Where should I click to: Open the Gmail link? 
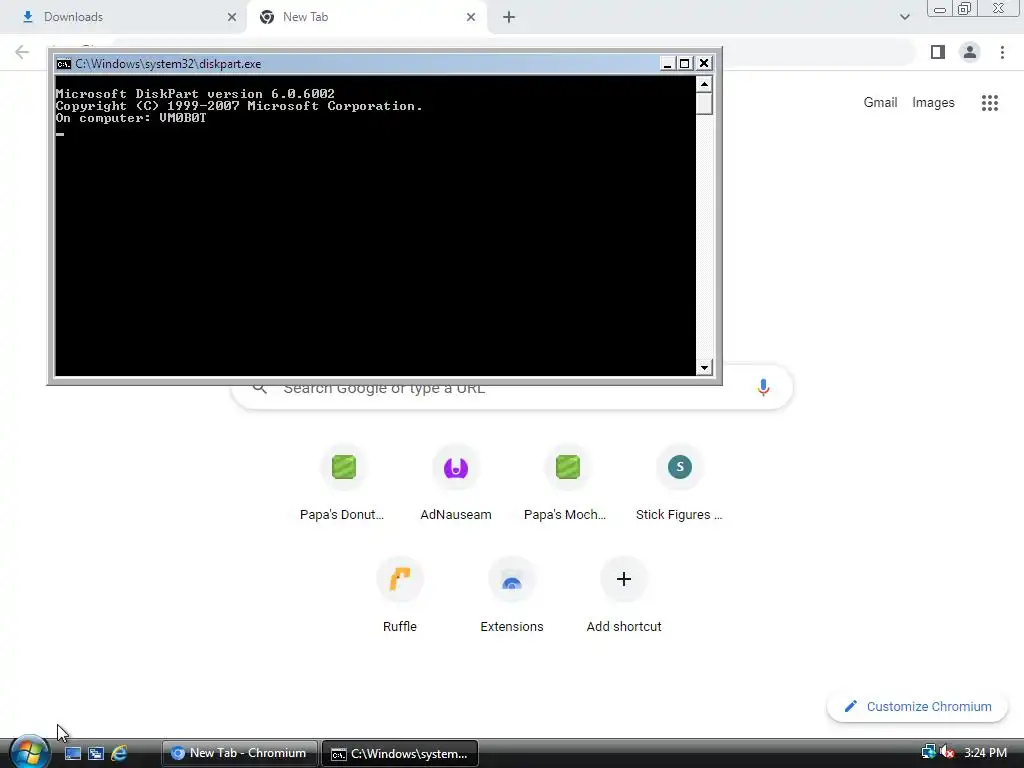880,103
